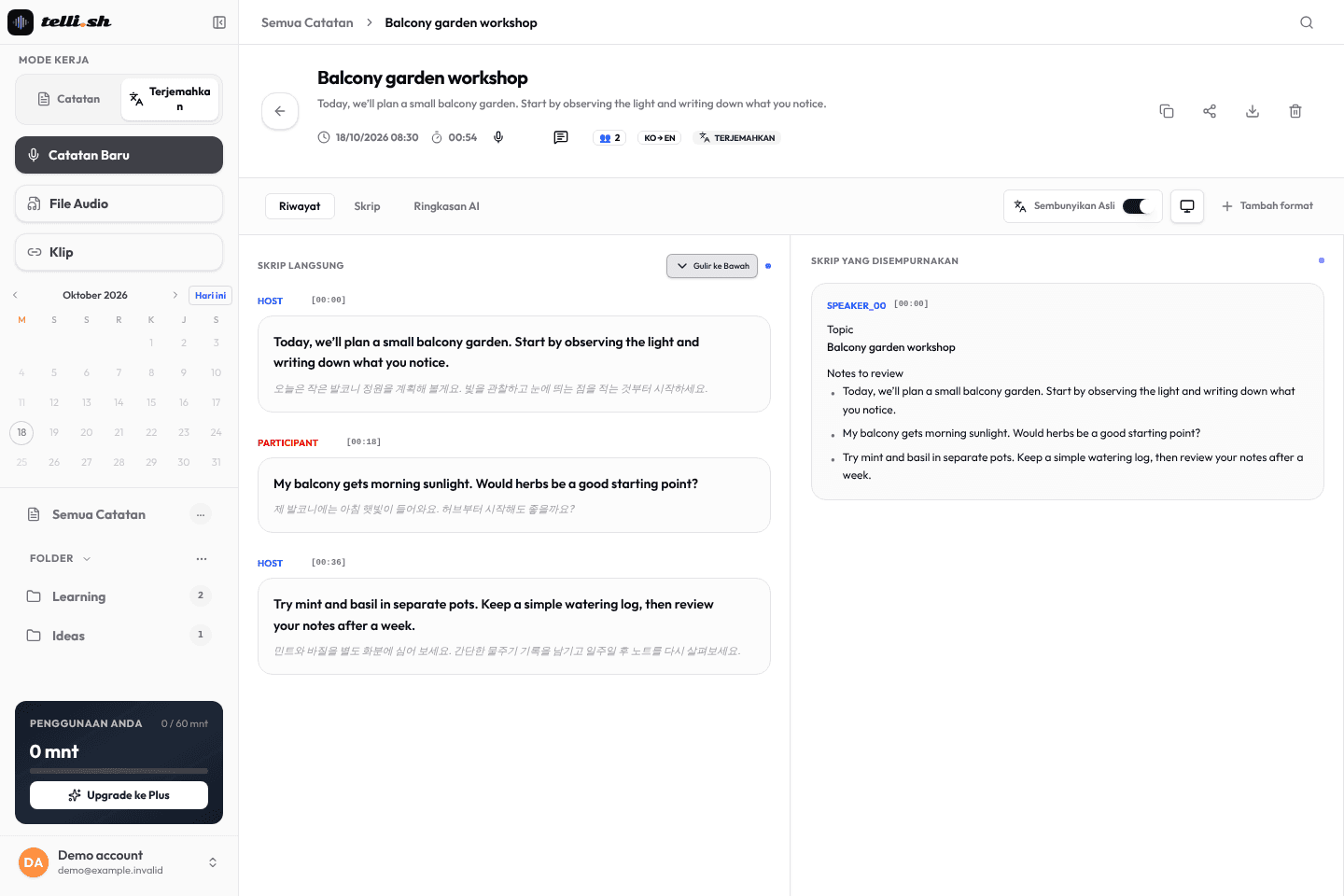1344x896 pixels.
Task: Toggle the Sembunyikan Asli switch
Action: (x=1136, y=206)
